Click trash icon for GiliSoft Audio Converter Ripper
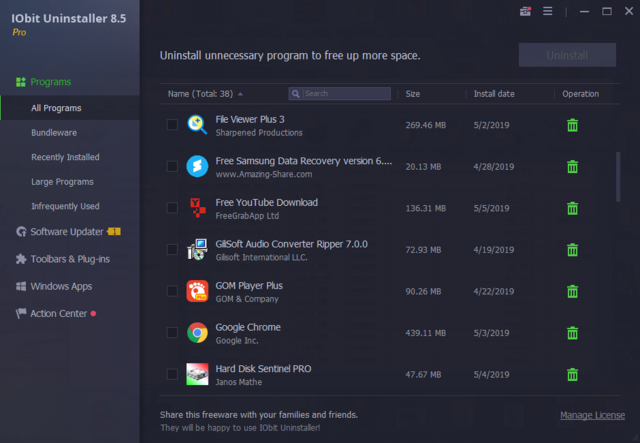 click(x=572, y=249)
